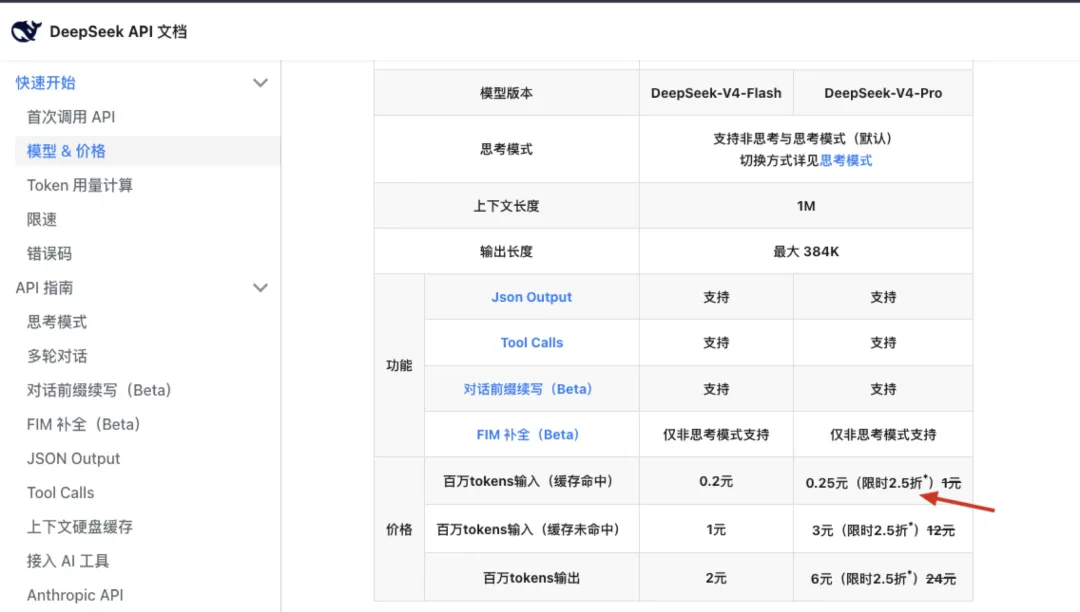The width and height of the screenshot is (1080, 612).
Task: Click the 2元 Flash output price
Action: coord(716,578)
